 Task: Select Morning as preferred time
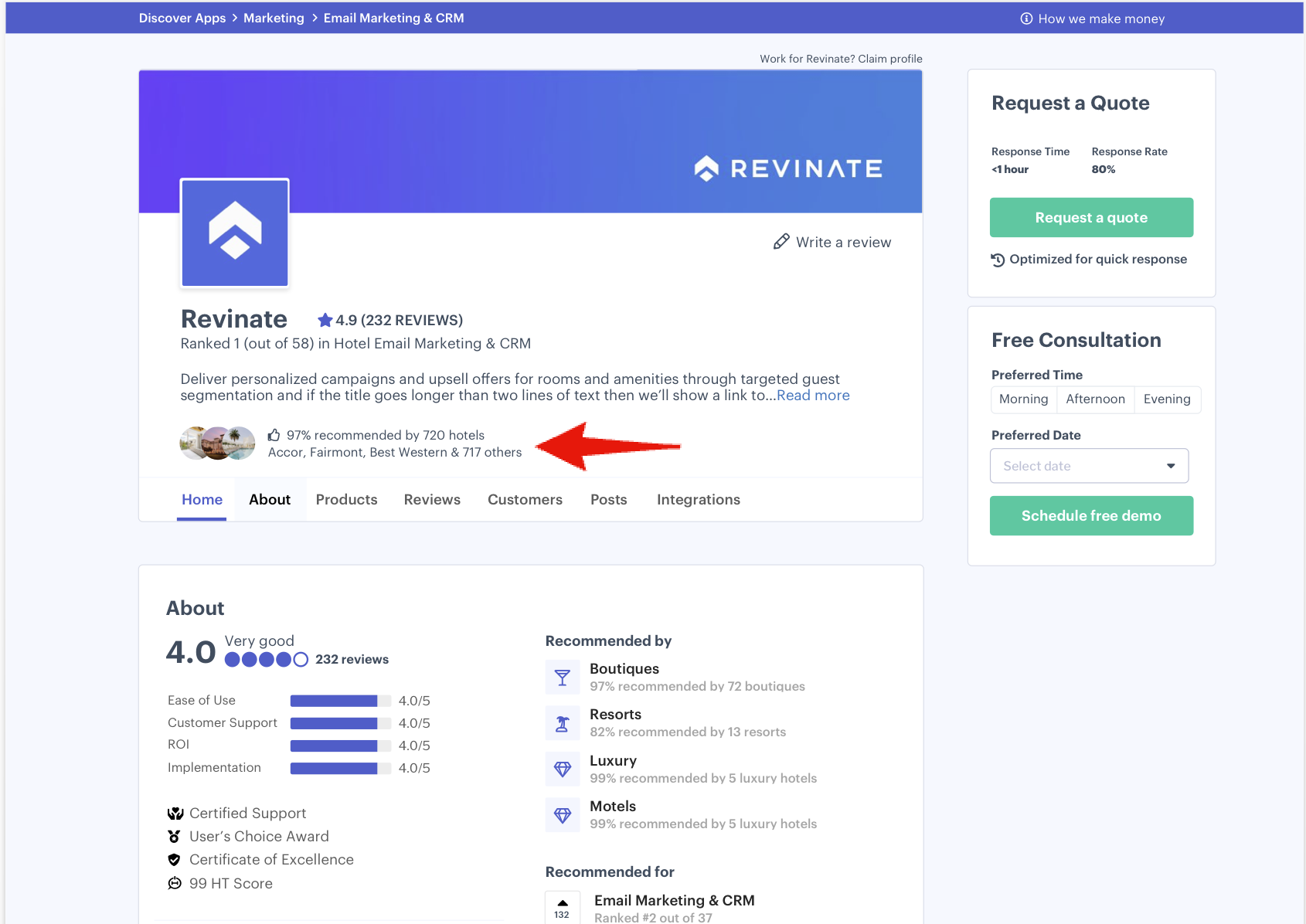coord(1024,399)
